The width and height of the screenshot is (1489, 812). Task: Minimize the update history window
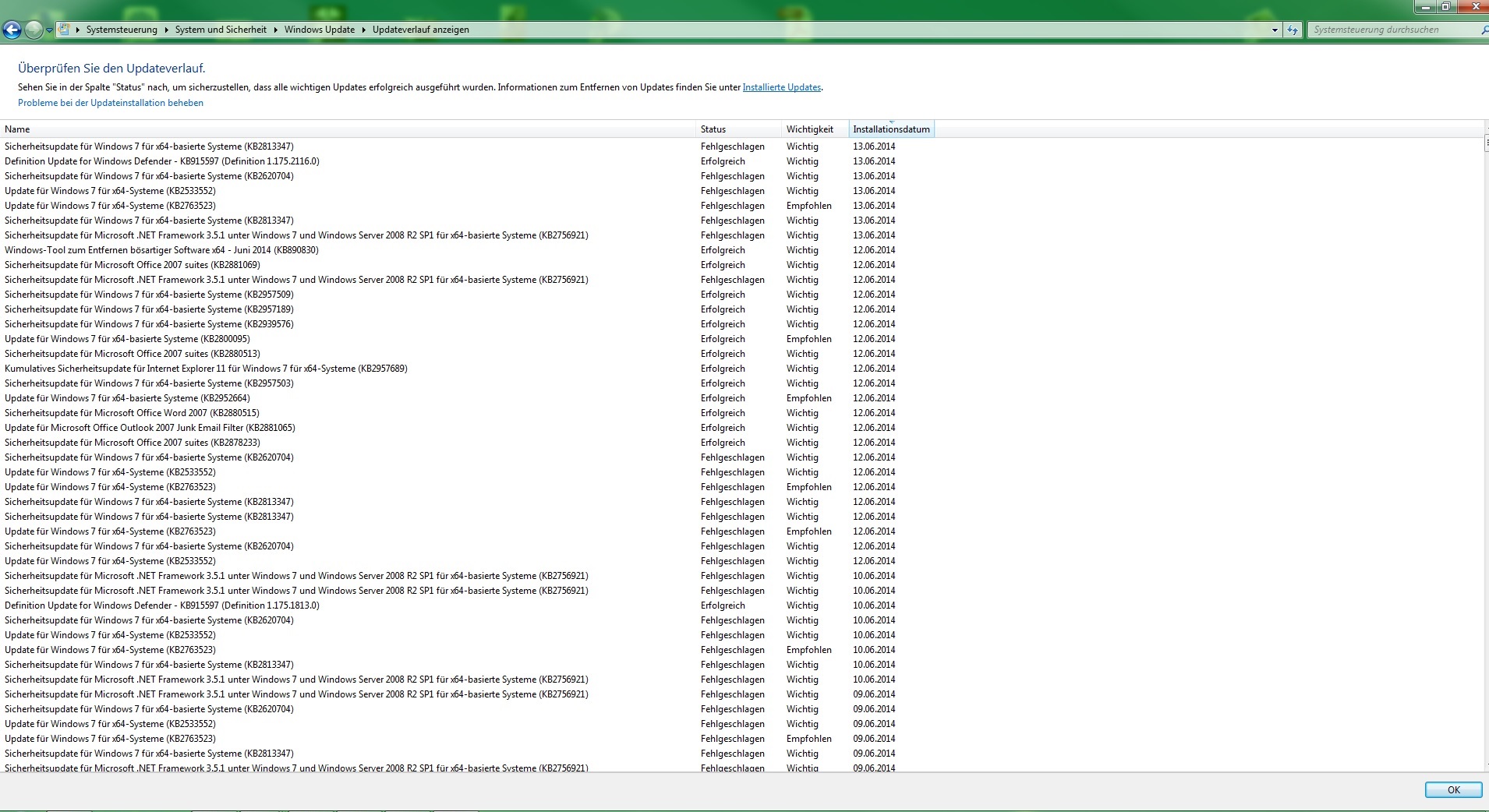pos(1426,6)
